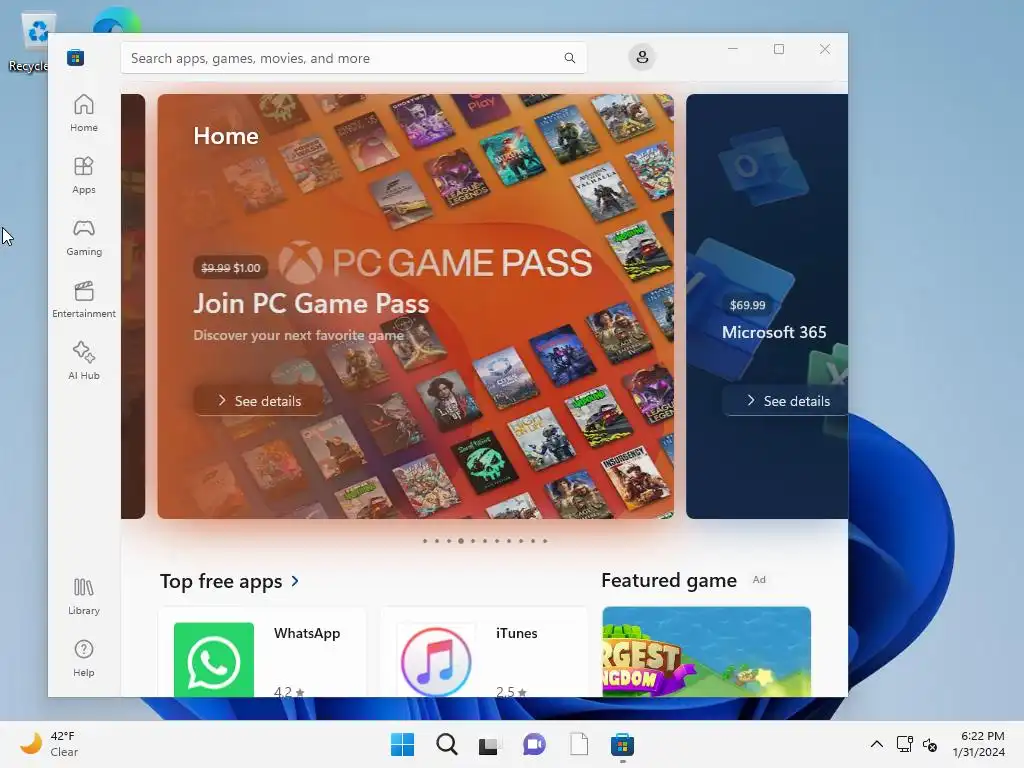Open the Entertainment section in sidebar
The image size is (1024, 768).
(x=84, y=300)
